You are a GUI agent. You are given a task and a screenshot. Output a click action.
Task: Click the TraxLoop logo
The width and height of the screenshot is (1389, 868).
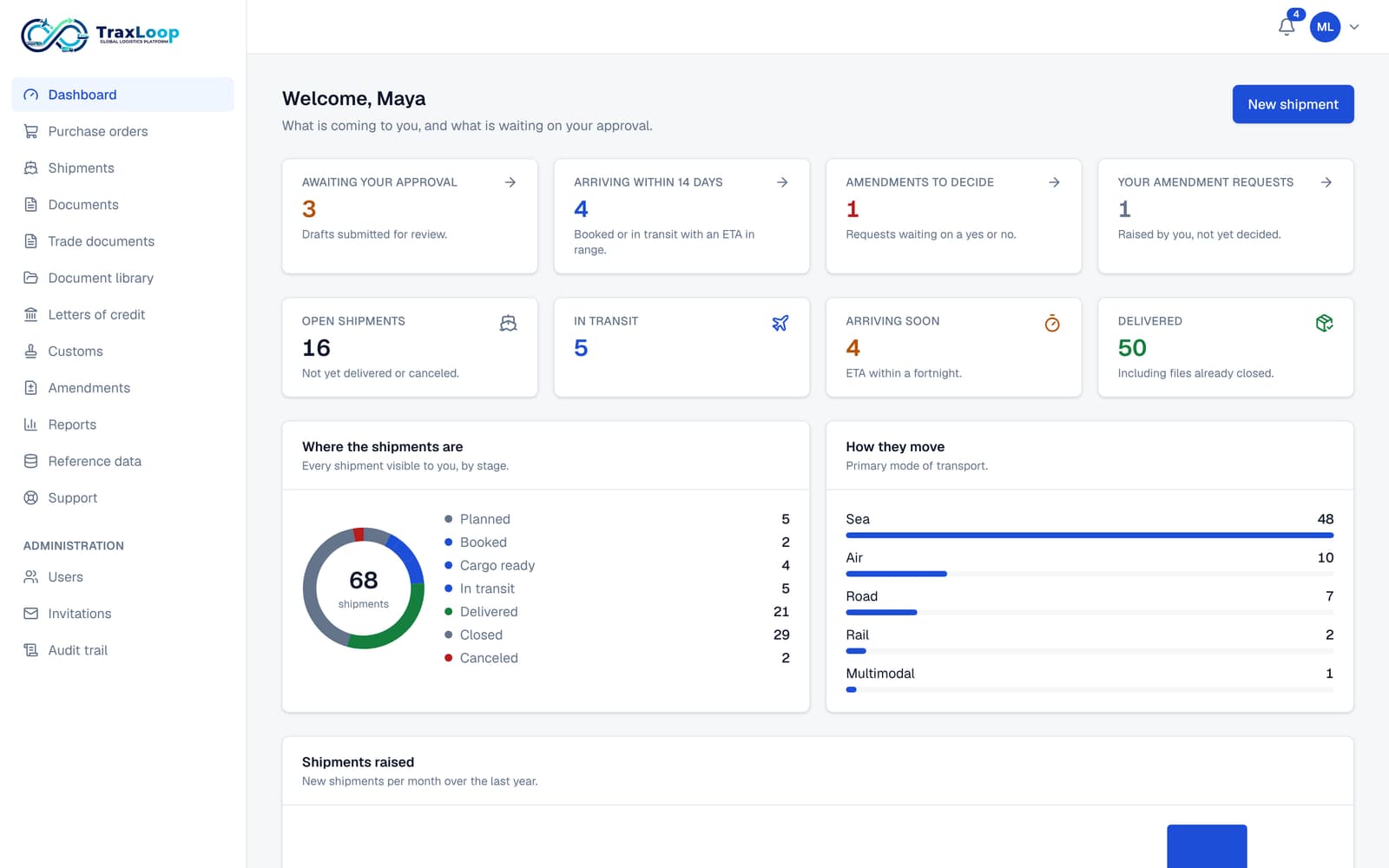(100, 35)
